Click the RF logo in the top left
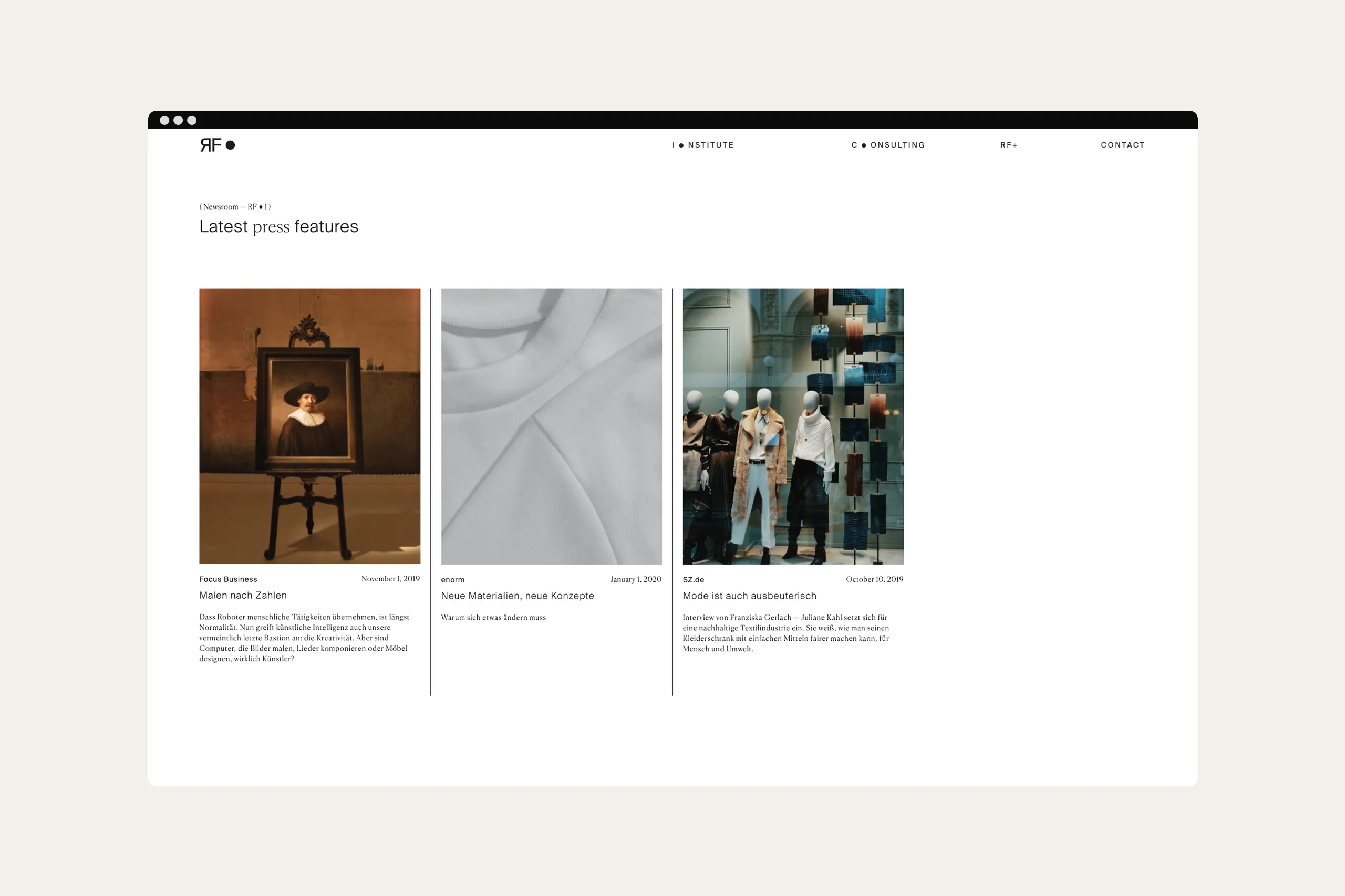Viewport: 1345px width, 896px height. (212, 145)
